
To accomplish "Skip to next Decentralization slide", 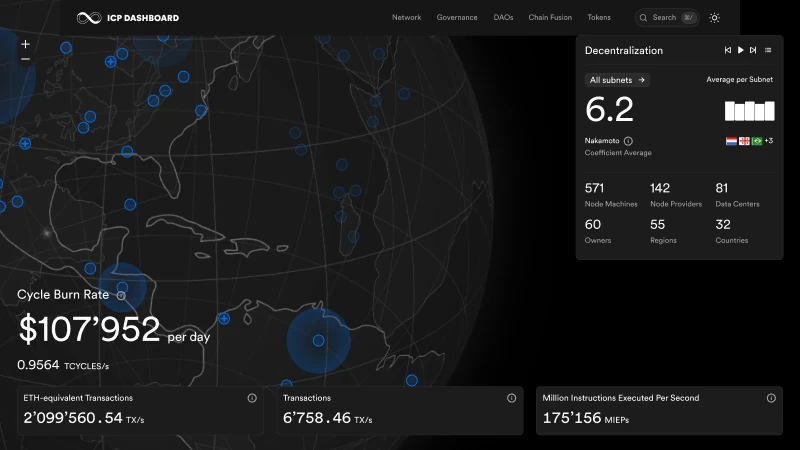I will (x=753, y=50).
